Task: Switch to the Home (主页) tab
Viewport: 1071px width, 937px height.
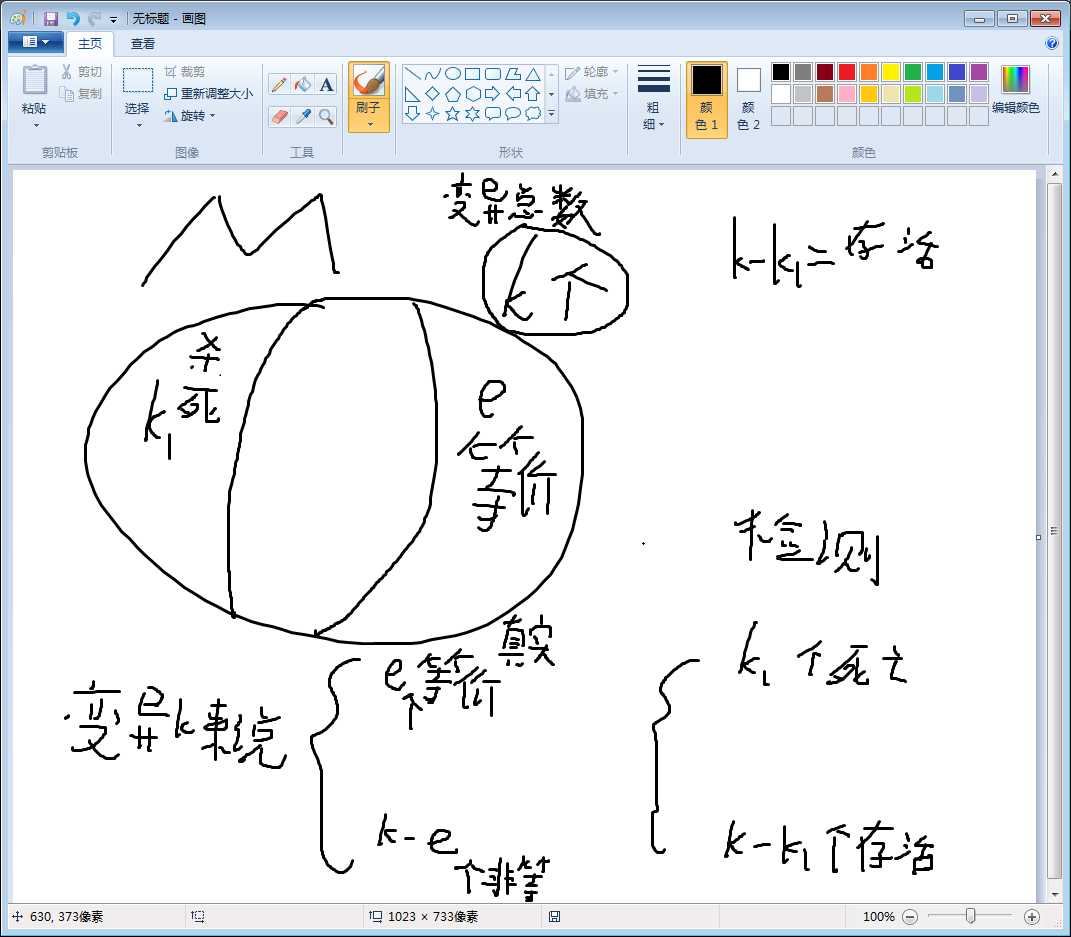Action: 89,44
